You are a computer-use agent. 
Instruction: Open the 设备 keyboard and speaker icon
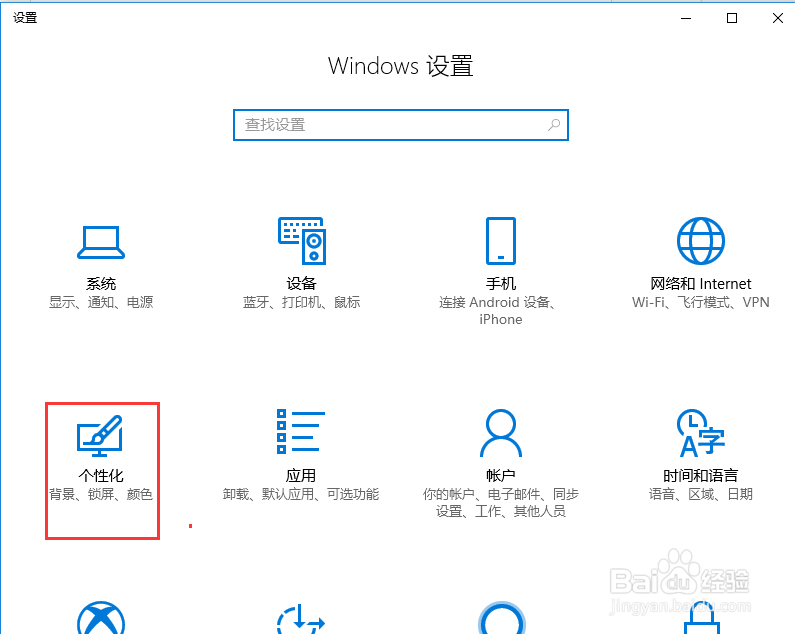[x=302, y=241]
